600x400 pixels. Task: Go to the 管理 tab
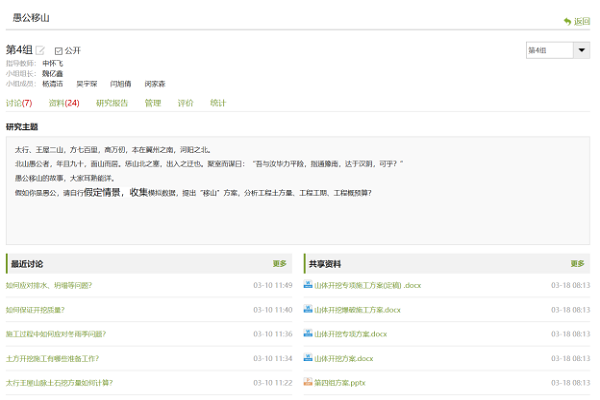(152, 103)
